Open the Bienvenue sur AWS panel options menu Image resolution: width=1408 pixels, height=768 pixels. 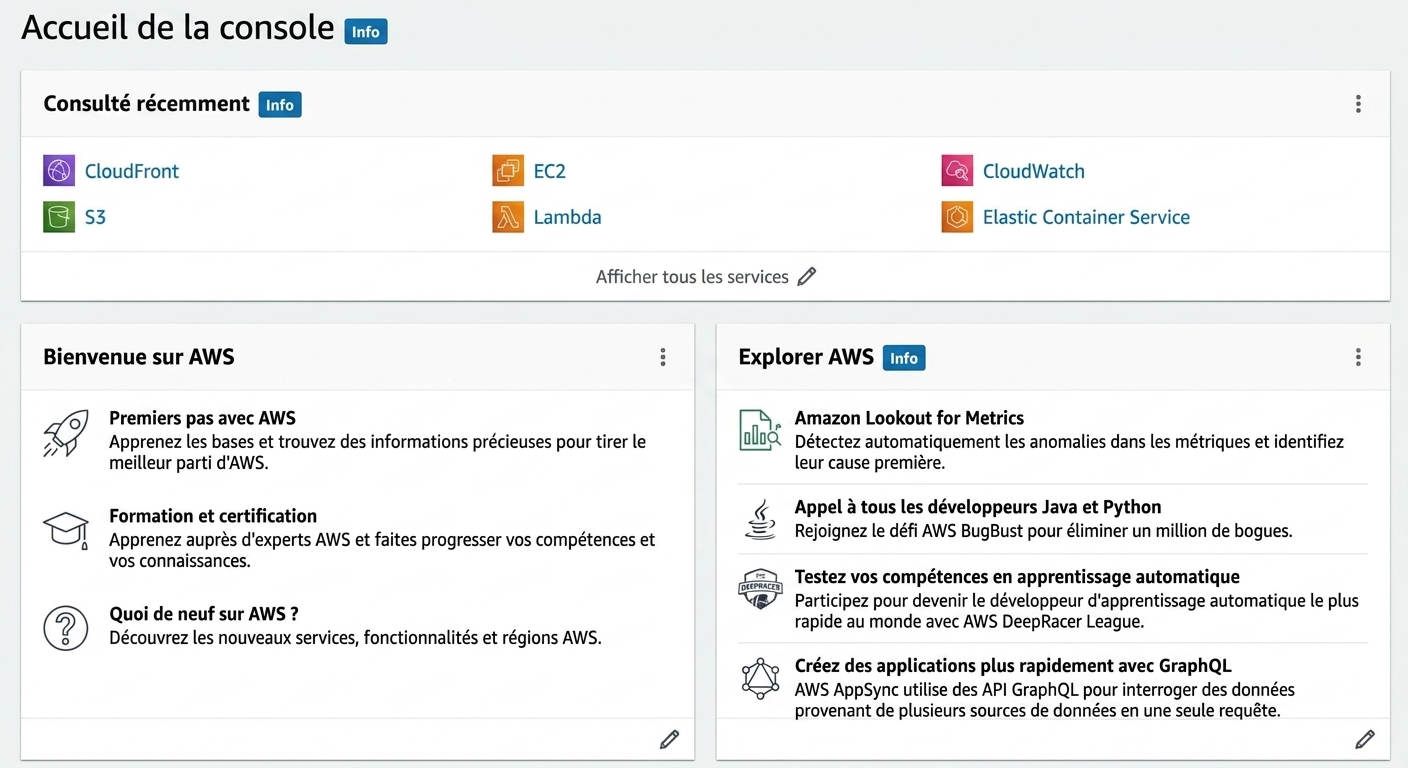pyautogui.click(x=662, y=357)
